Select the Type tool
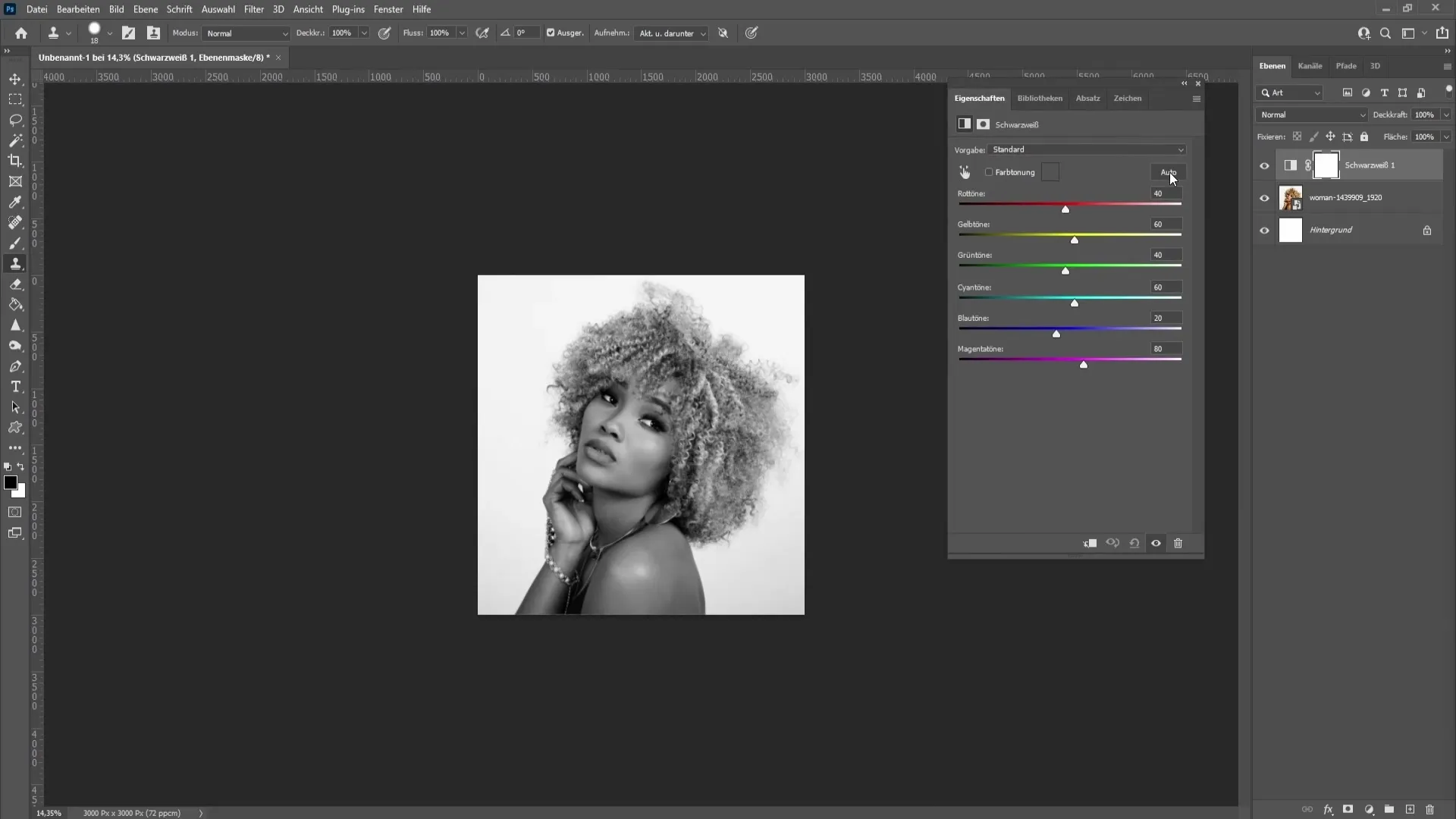 pyautogui.click(x=15, y=386)
